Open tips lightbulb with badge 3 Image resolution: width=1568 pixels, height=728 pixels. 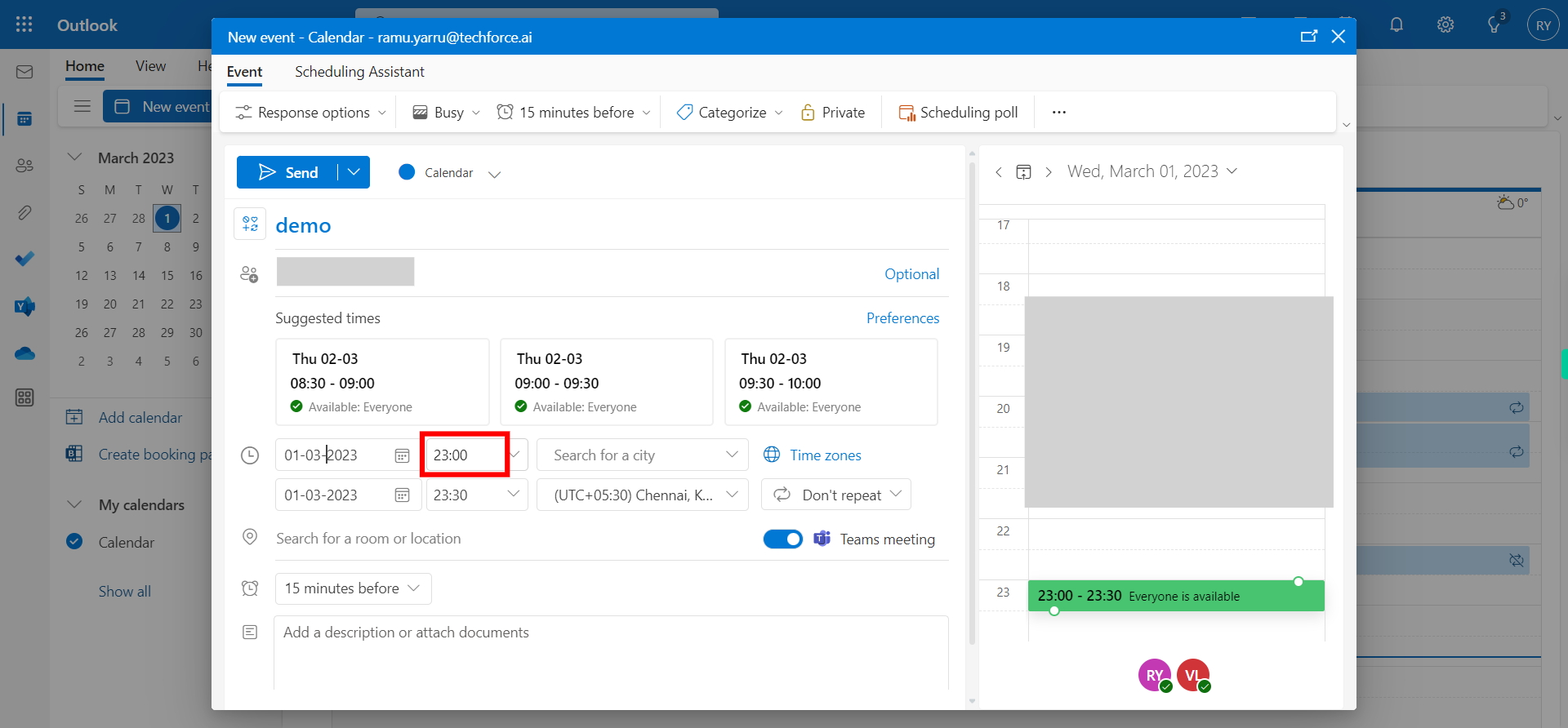tap(1494, 24)
